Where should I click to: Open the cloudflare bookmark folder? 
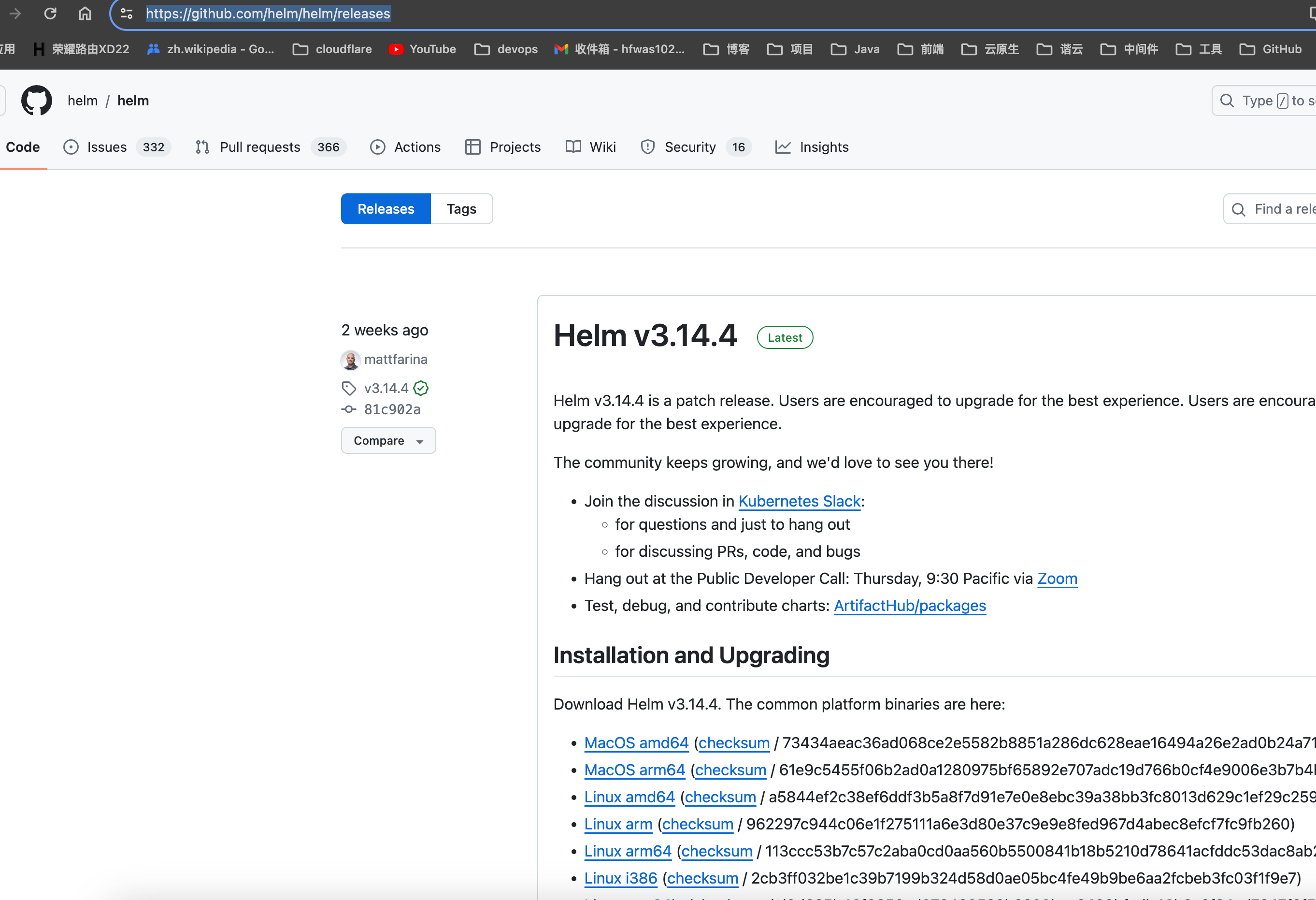tap(332, 49)
